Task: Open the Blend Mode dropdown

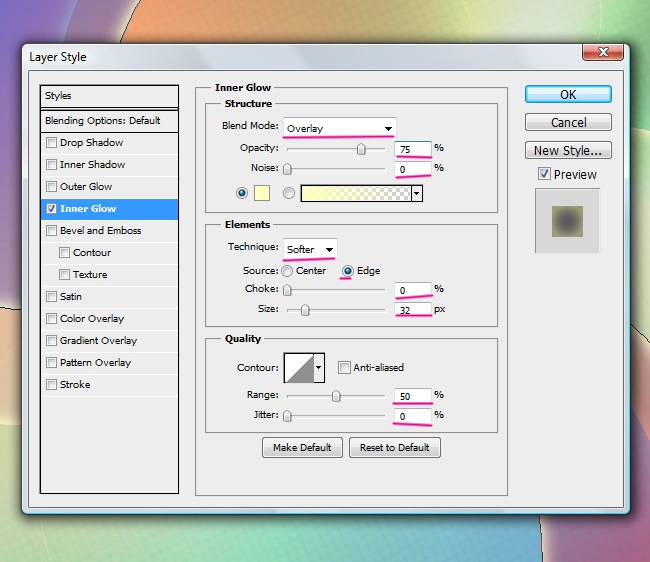Action: 339,128
